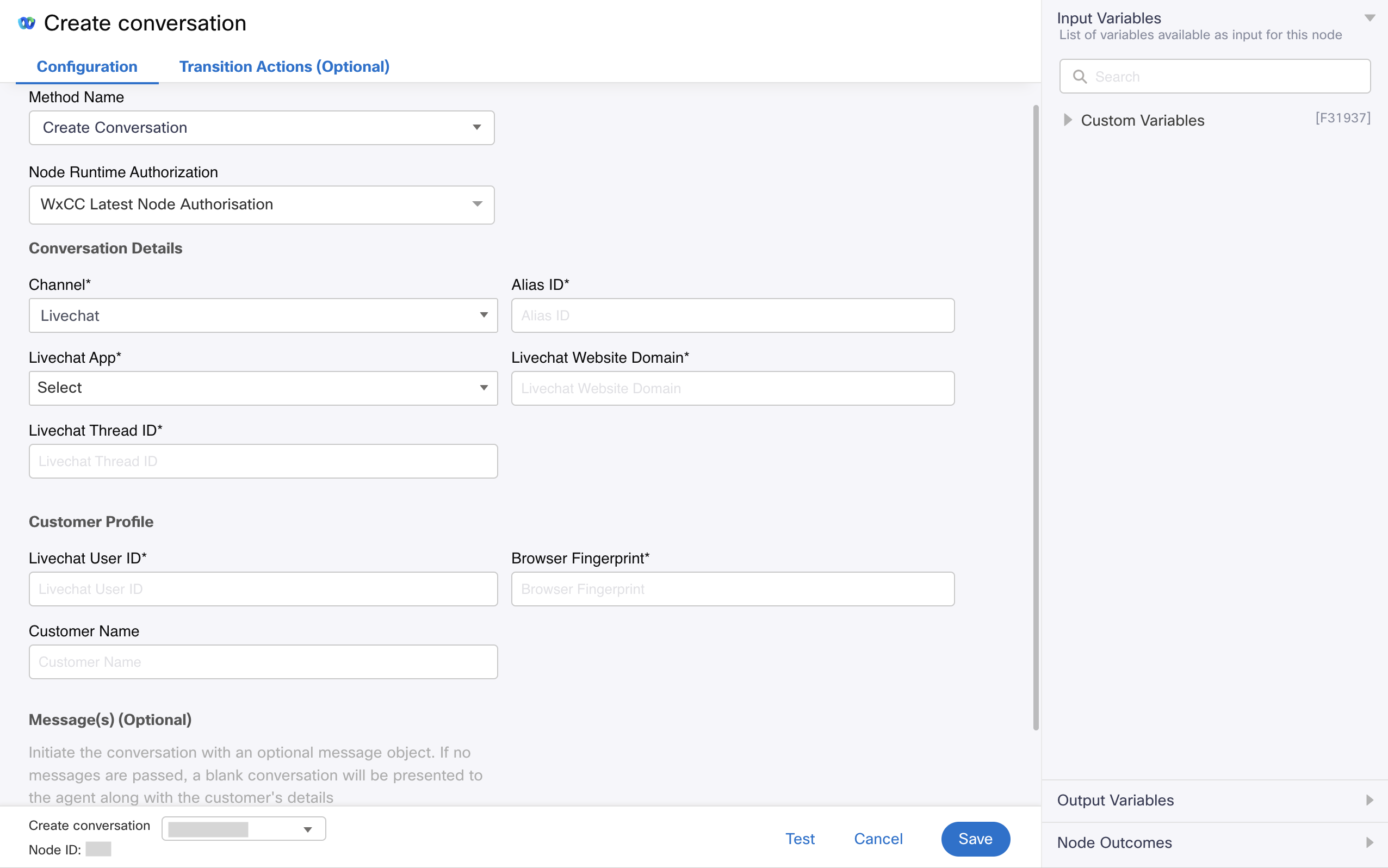Viewport: 1388px width, 868px height.
Task: Click the Save button
Action: [975, 838]
